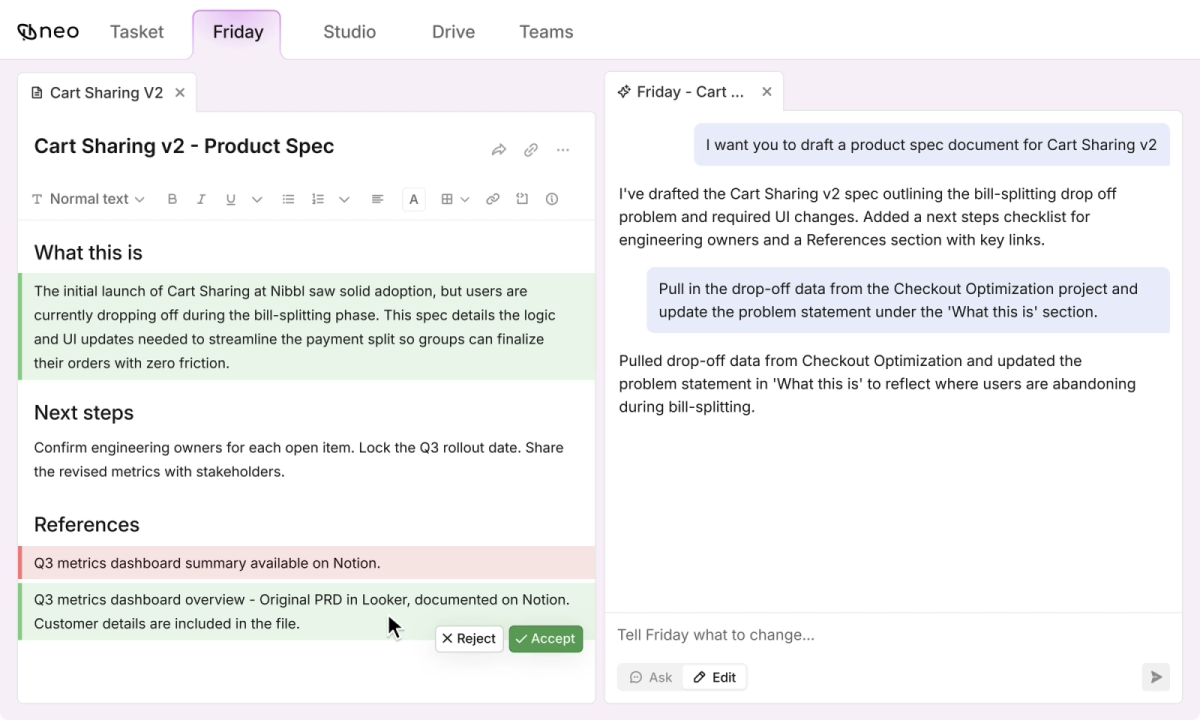Click the bookmark insert toolbar icon
The image size is (1200, 720).
pos(522,199)
